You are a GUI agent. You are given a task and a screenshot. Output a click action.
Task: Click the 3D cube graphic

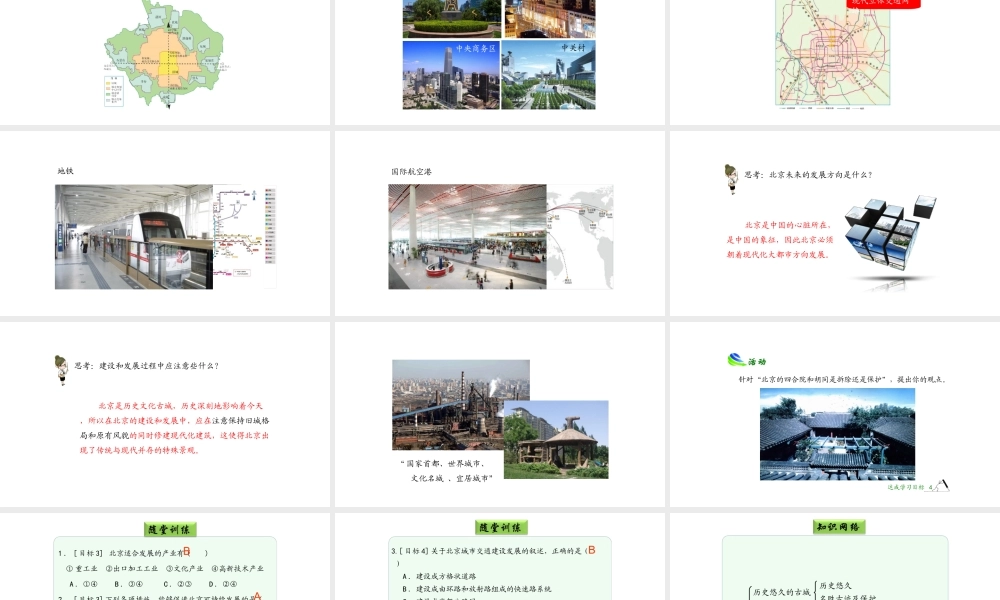888,238
